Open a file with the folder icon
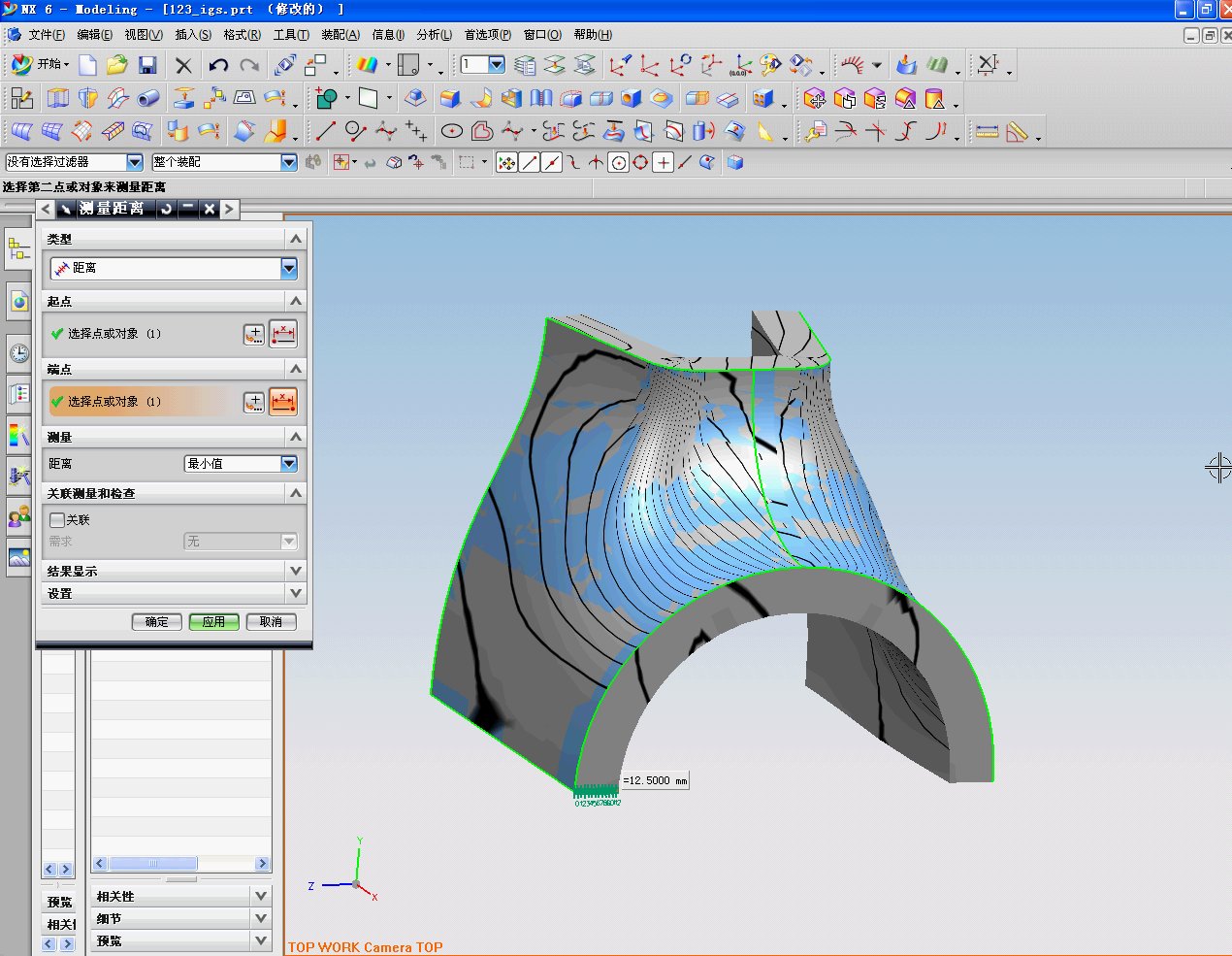 [117, 65]
